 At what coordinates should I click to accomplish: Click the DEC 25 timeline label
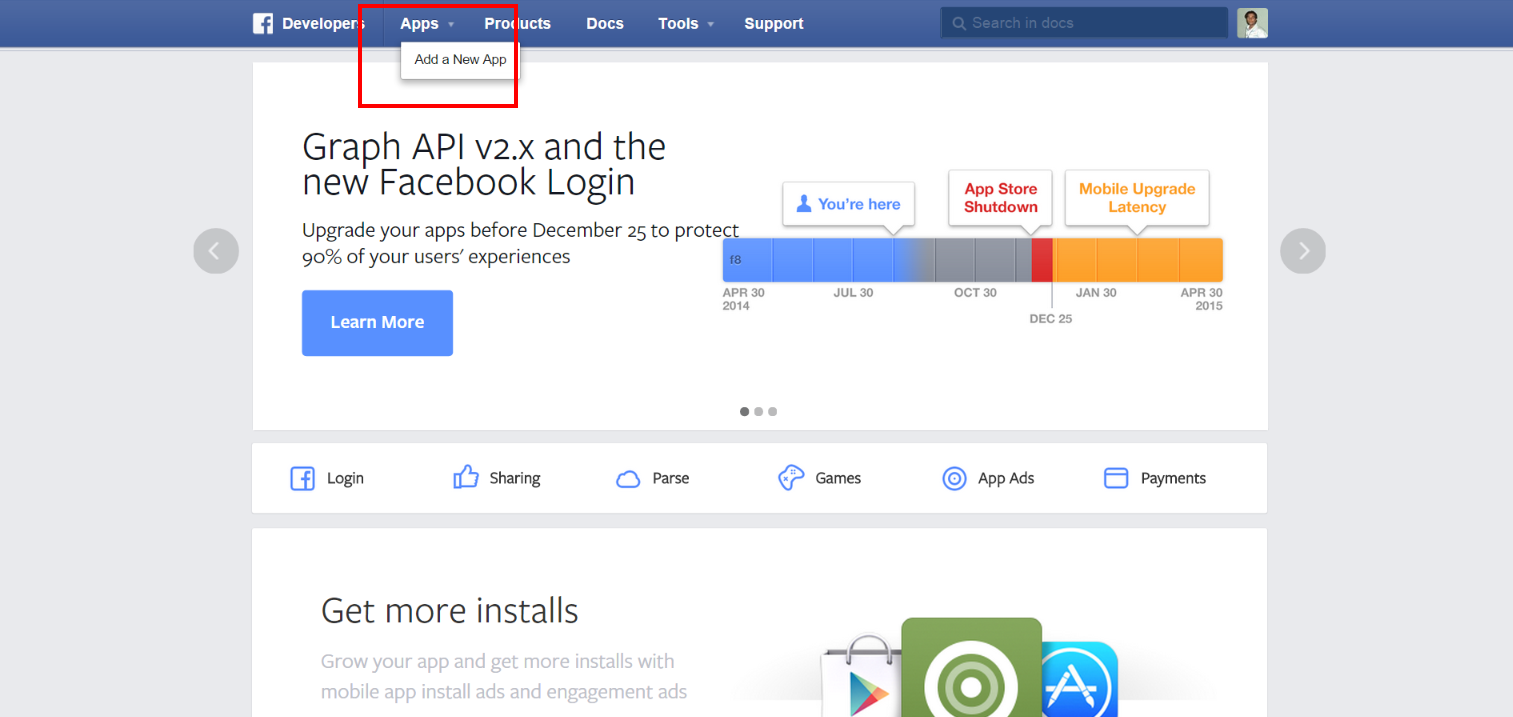1051,319
